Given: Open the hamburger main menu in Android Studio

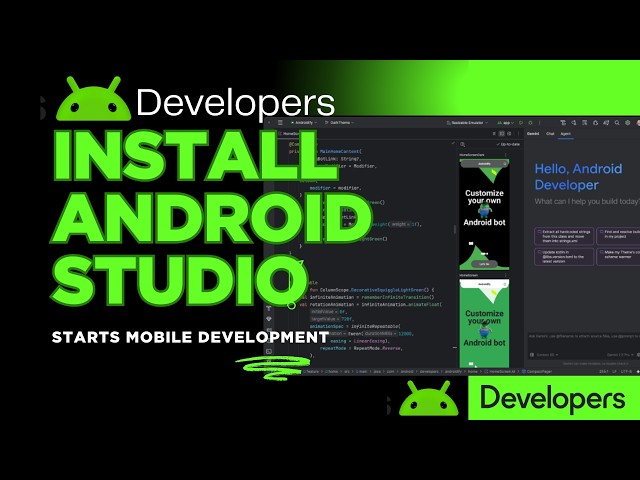Looking at the screenshot, I should [280, 122].
